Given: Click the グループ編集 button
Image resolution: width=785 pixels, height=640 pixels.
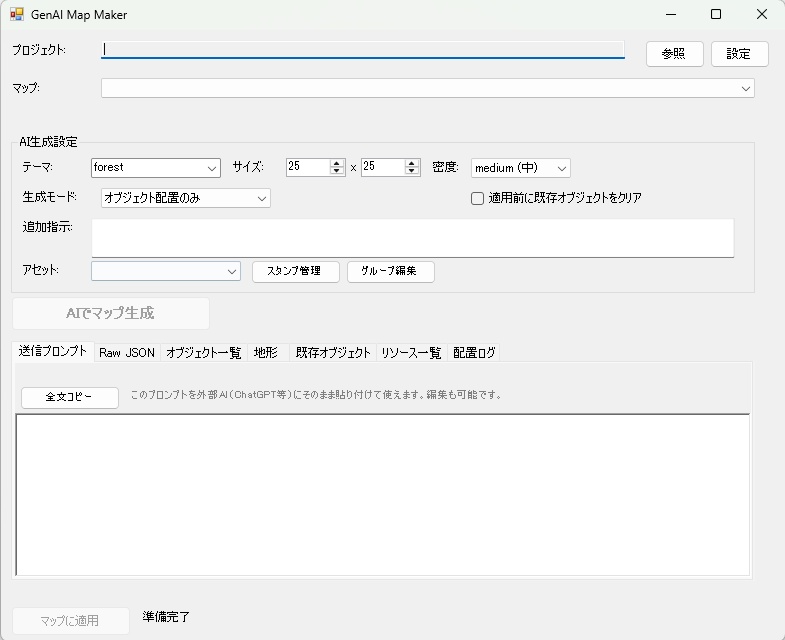Looking at the screenshot, I should coord(390,271).
